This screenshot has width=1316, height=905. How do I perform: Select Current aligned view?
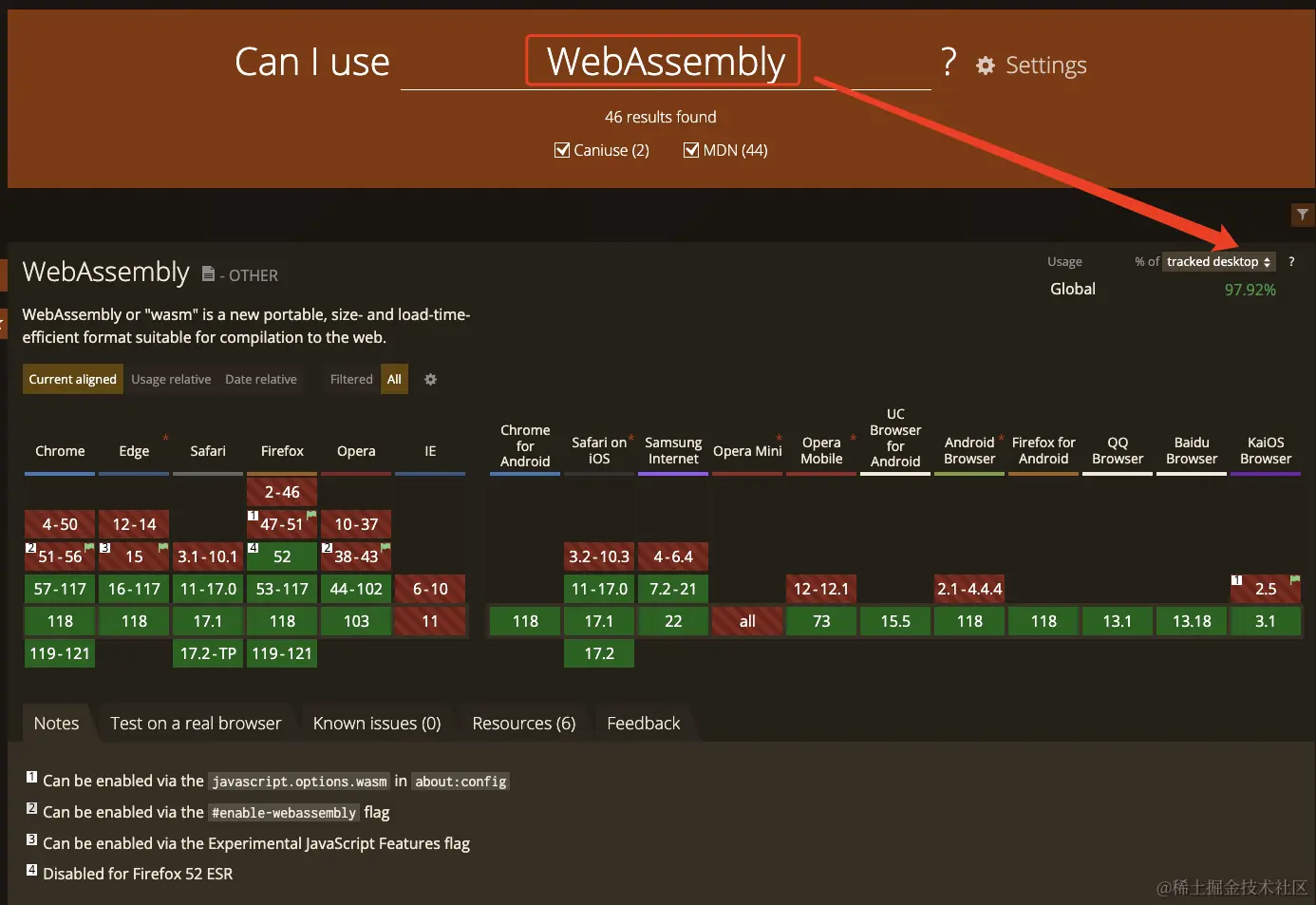click(73, 379)
